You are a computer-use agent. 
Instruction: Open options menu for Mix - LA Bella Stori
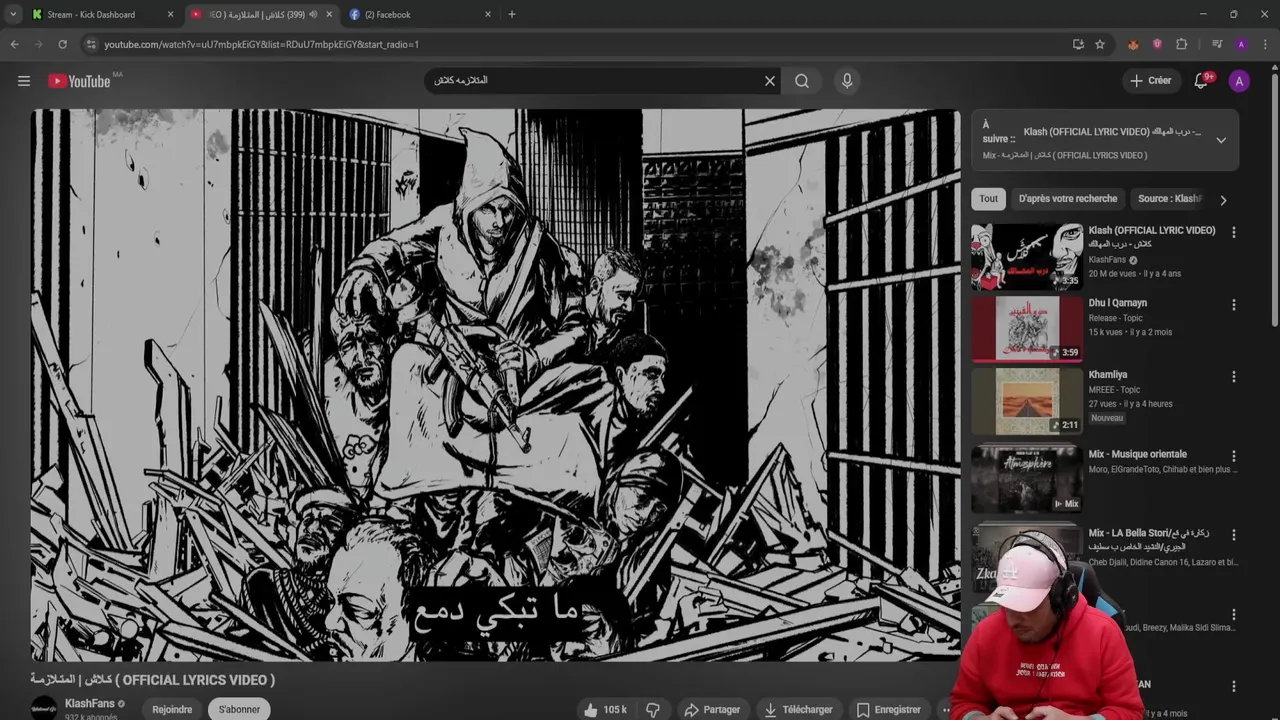1234,535
